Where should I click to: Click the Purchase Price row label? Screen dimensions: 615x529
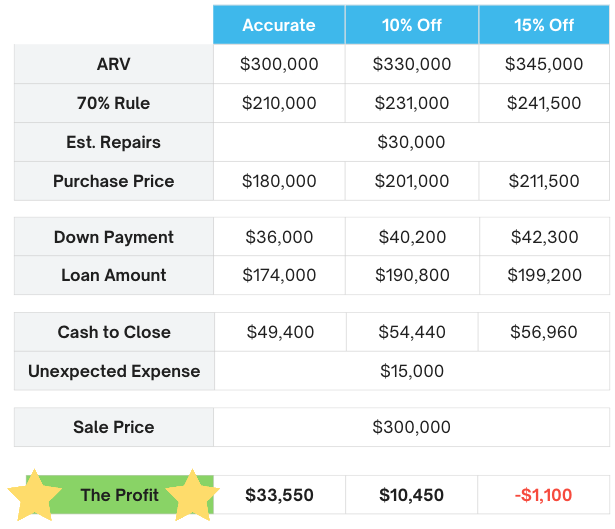[113, 181]
